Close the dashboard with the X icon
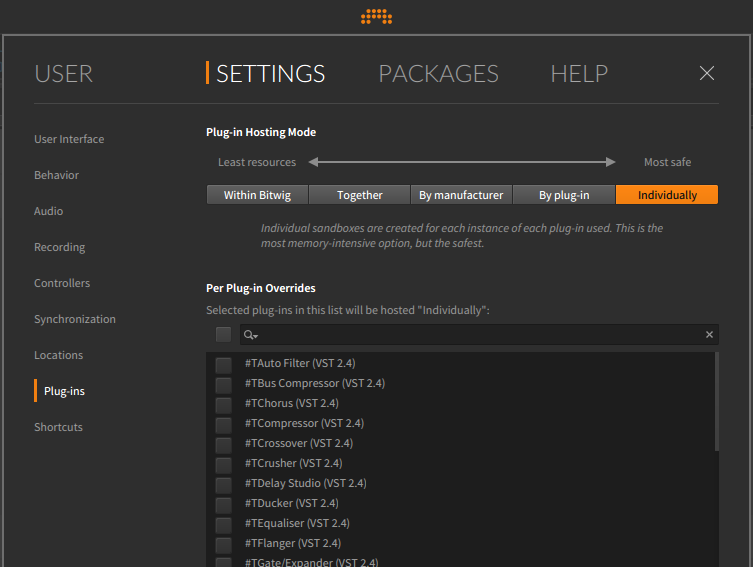 pyautogui.click(x=707, y=73)
